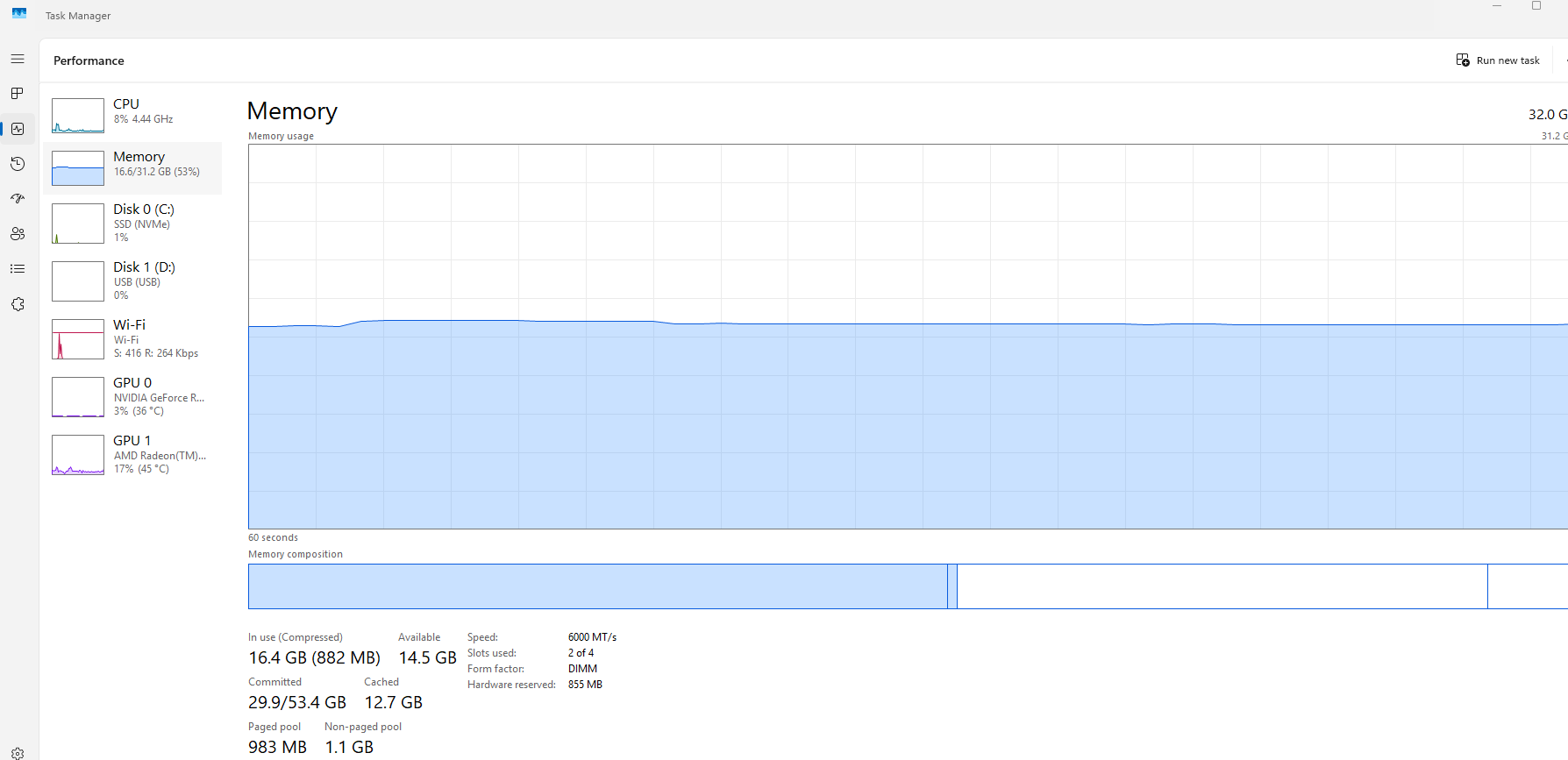Viewport: 1568px width, 760px height.
Task: Click the Paged pool value 983 MB
Action: (x=277, y=747)
